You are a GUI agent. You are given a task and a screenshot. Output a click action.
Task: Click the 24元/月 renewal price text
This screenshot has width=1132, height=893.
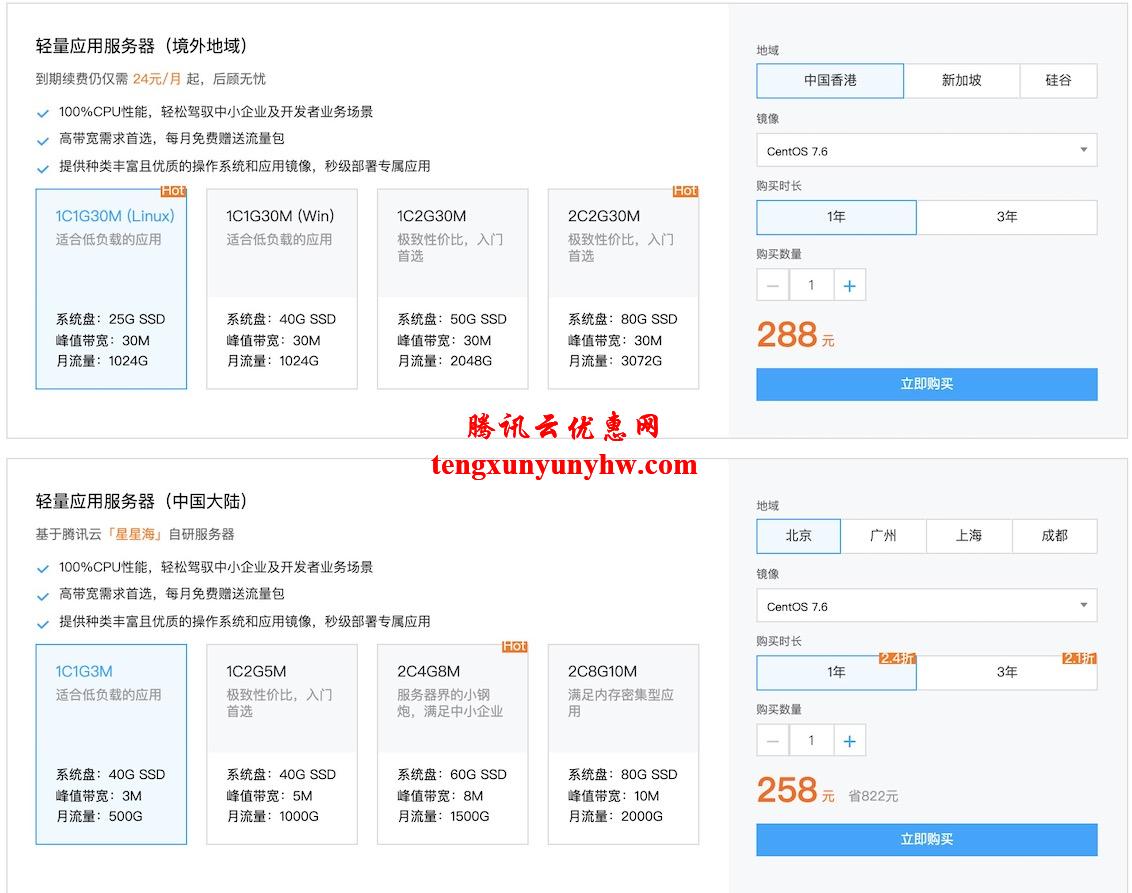157,79
